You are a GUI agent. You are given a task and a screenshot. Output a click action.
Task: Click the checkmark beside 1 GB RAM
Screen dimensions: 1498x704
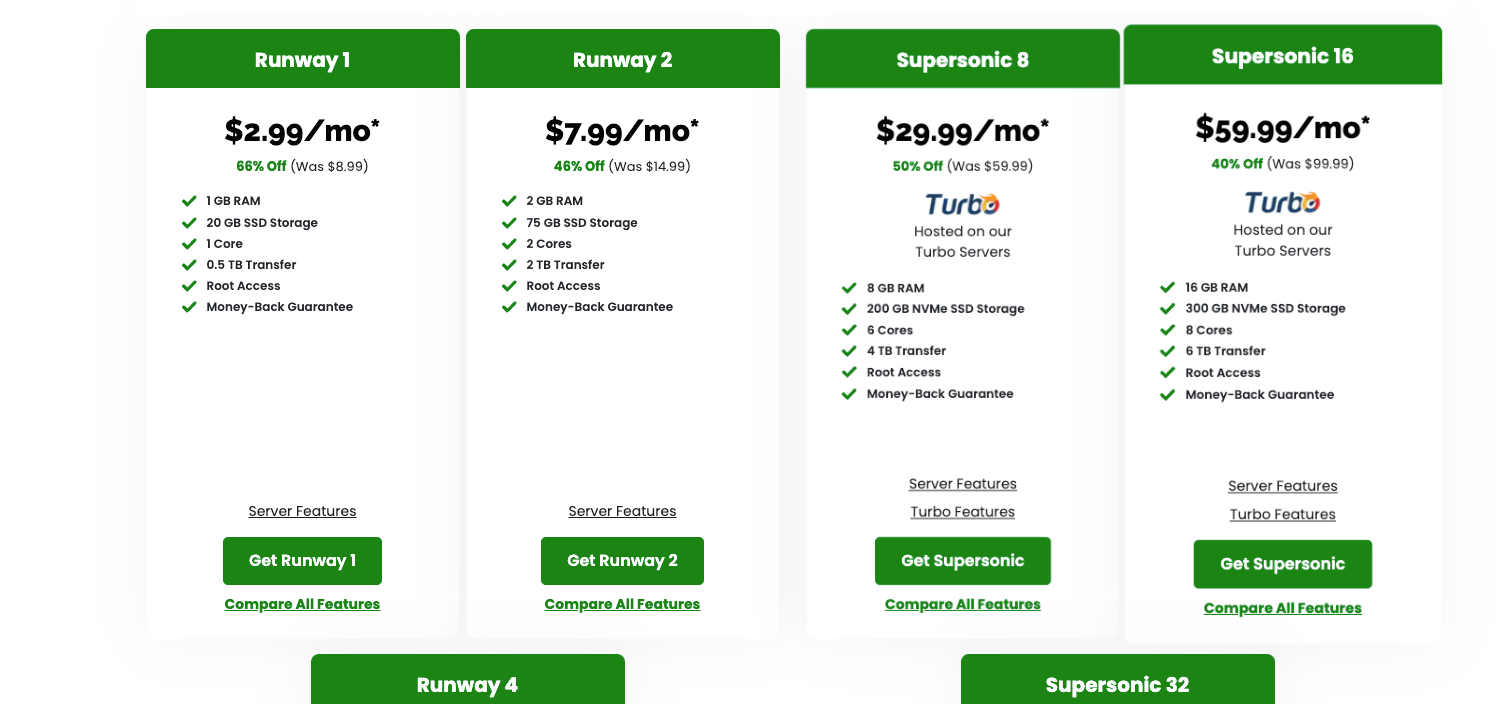[x=189, y=200]
